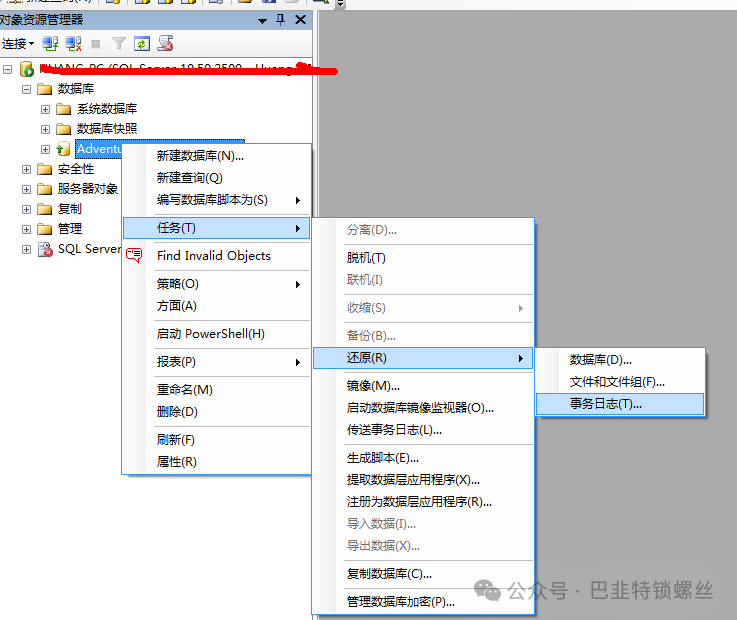737x620 pixels.
Task: Choose 启动 PowerShell(H)
Action: click(x=217, y=334)
